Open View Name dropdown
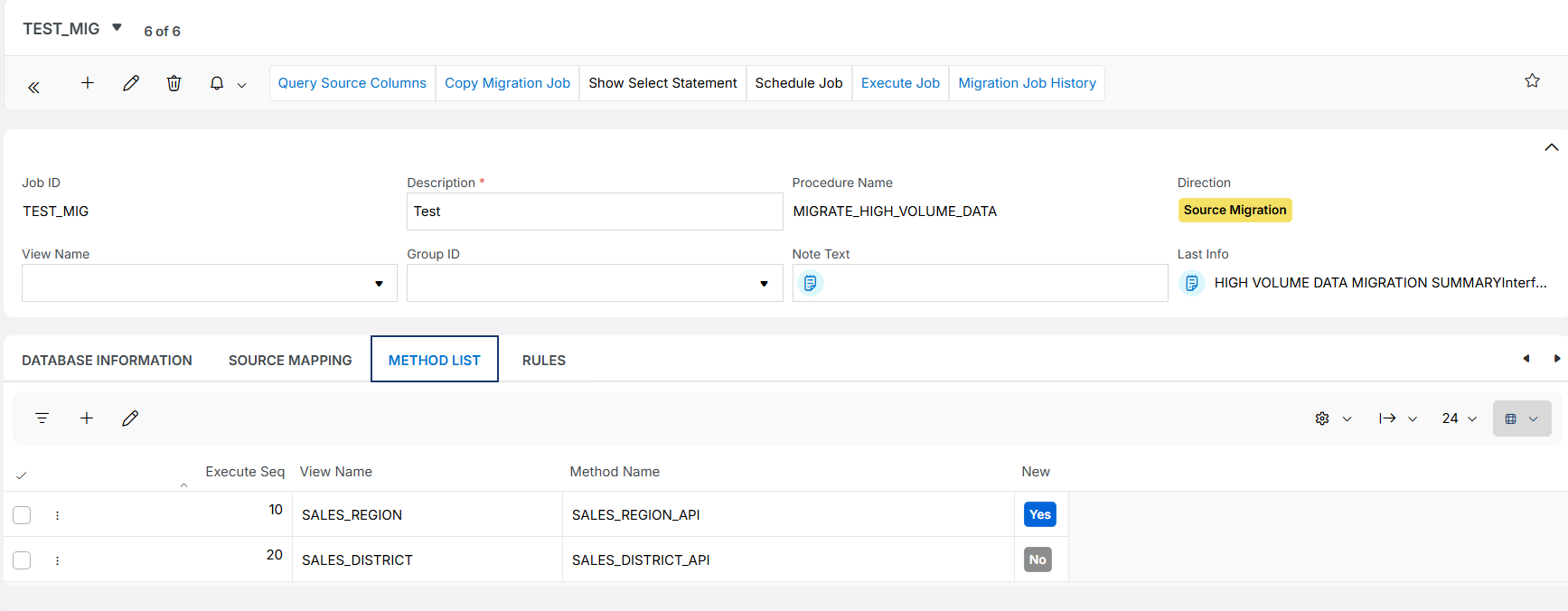The height and width of the screenshot is (611, 1568). pyautogui.click(x=210, y=283)
